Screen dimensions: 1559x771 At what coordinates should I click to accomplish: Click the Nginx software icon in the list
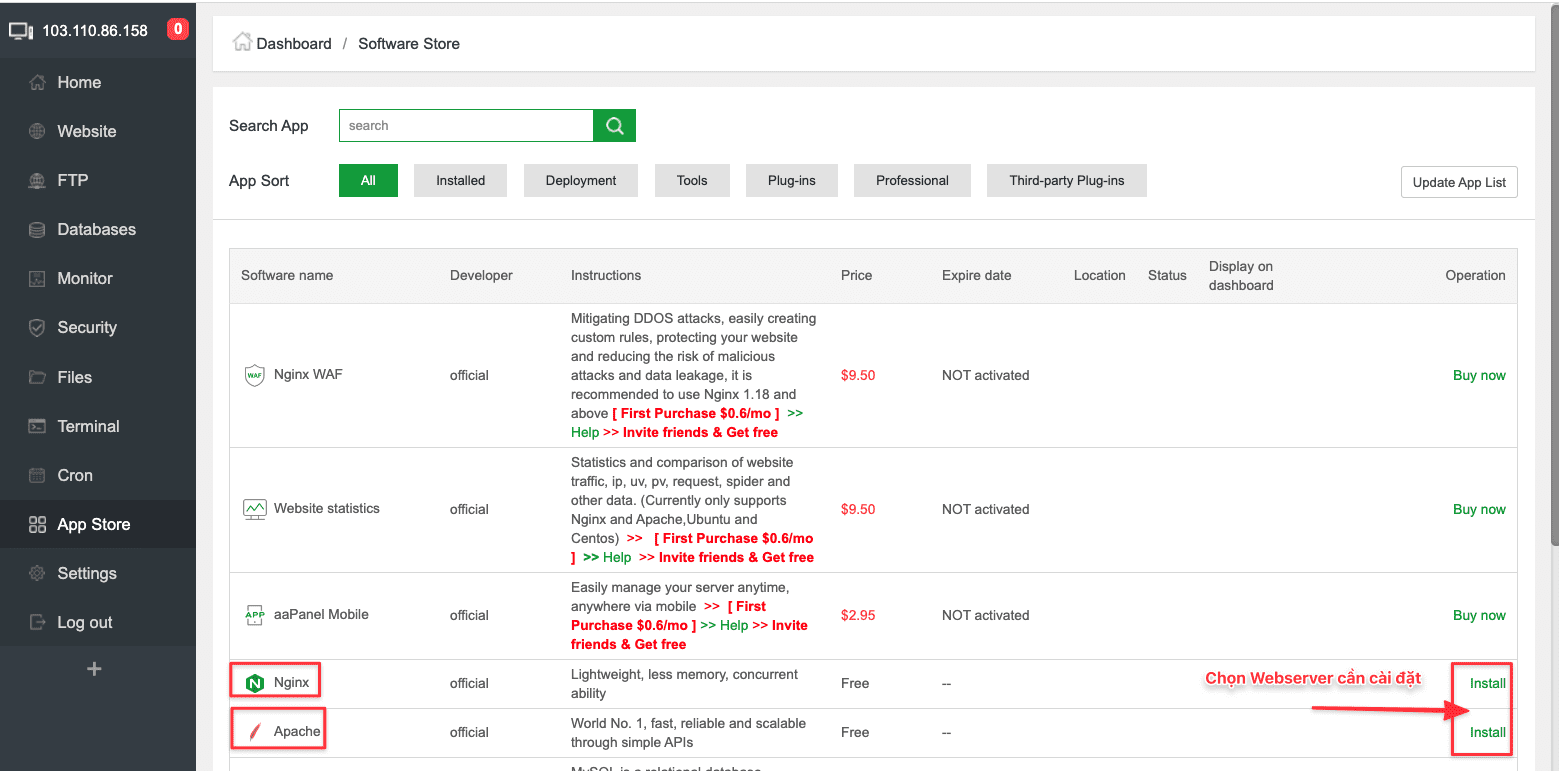pos(253,681)
